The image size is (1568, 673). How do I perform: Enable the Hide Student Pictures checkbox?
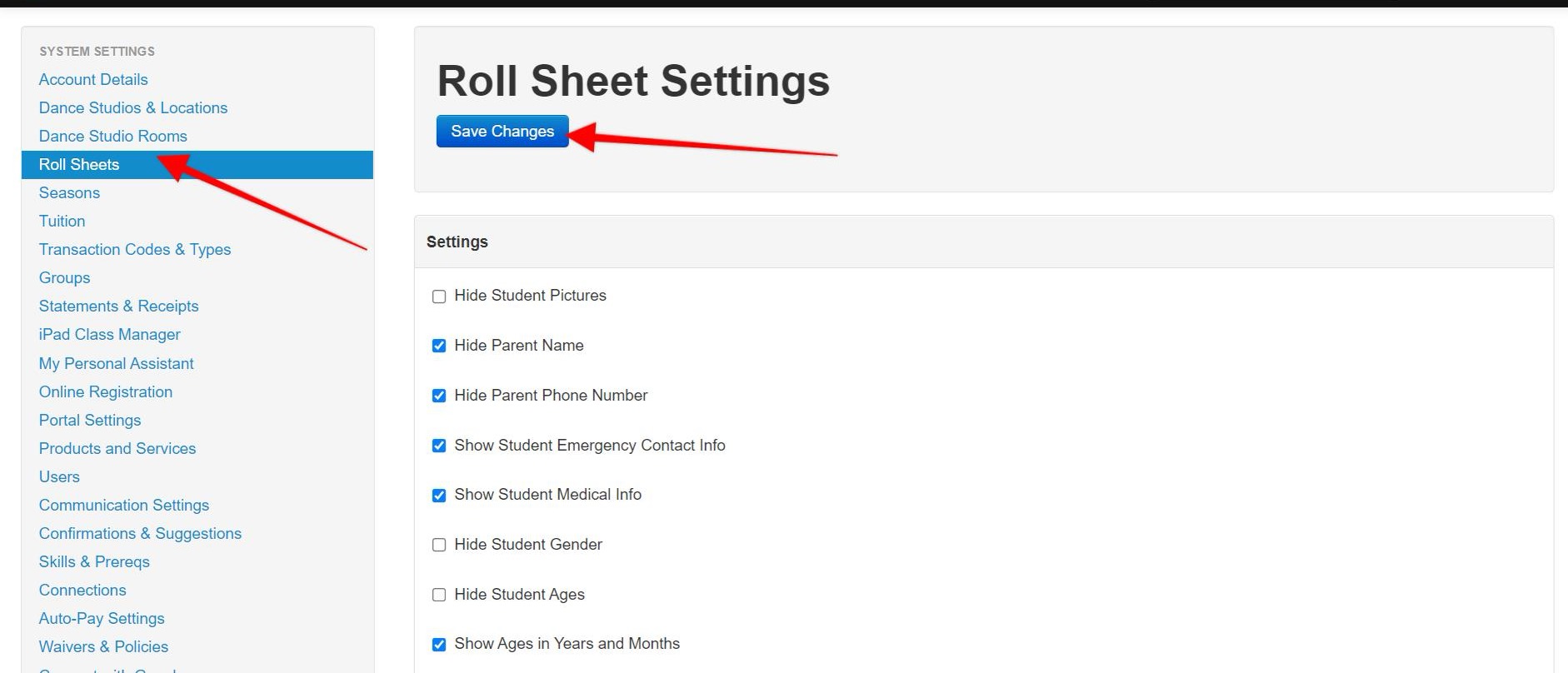(x=439, y=297)
